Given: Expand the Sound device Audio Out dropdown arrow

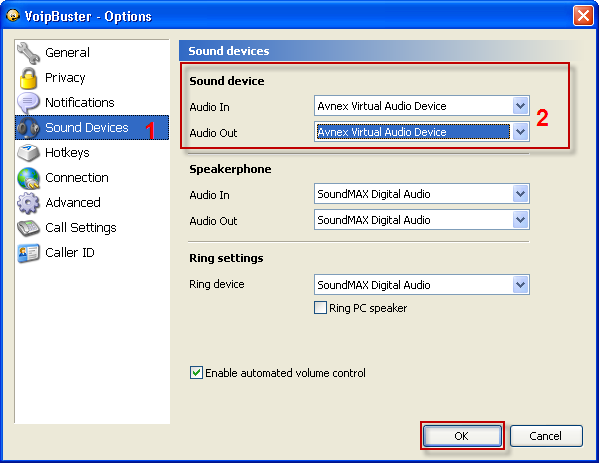Looking at the screenshot, I should pos(520,132).
